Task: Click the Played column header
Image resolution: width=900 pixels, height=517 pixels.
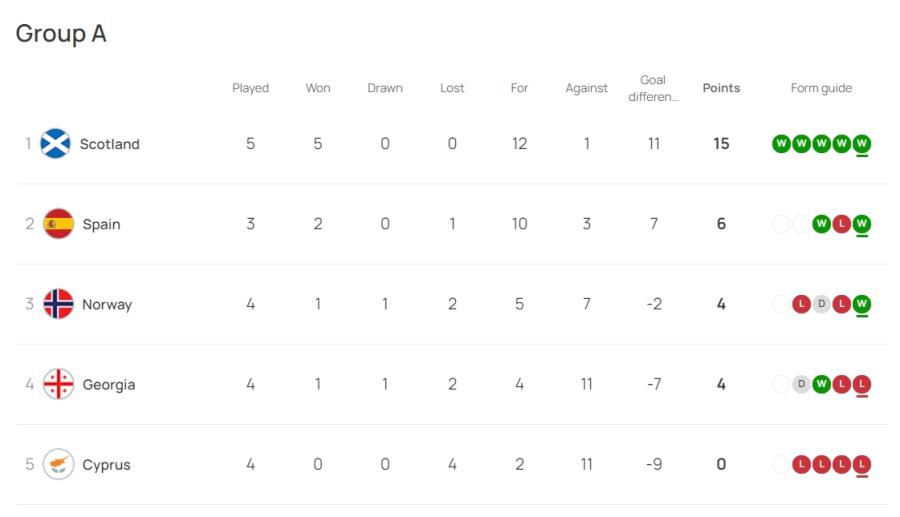Action: tap(250, 88)
